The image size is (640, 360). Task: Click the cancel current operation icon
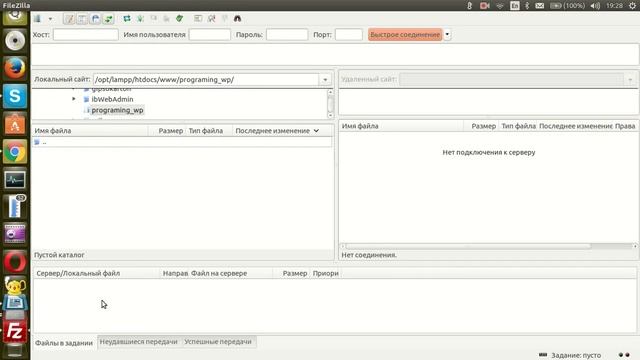[153, 19]
